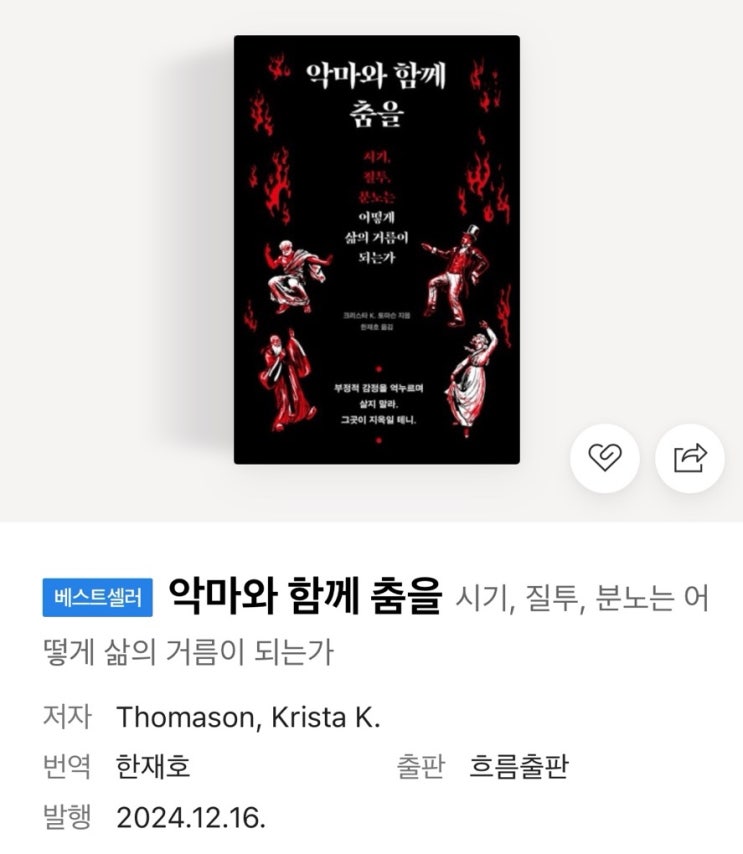Click the toga-clad dancing figure on cover
This screenshot has height=854, width=743.
pos(297,277)
